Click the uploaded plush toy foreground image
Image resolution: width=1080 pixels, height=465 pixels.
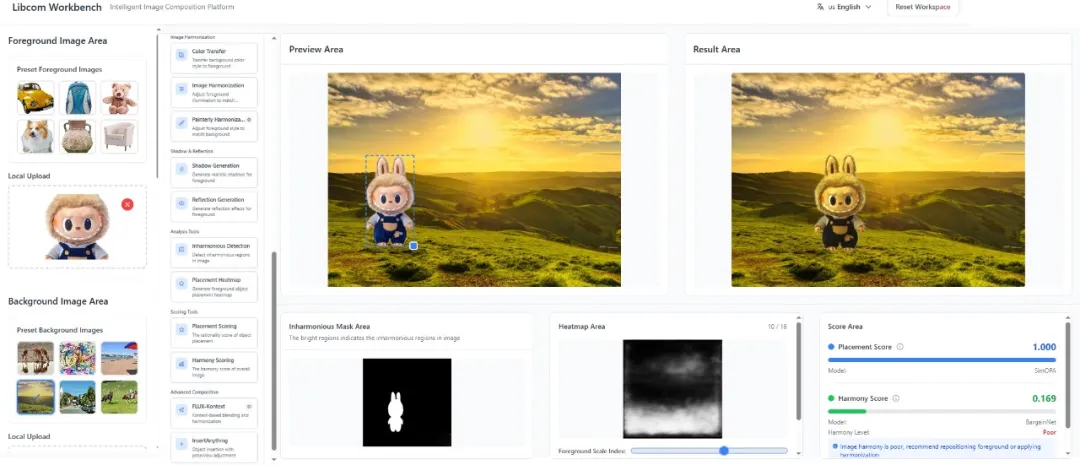76,227
